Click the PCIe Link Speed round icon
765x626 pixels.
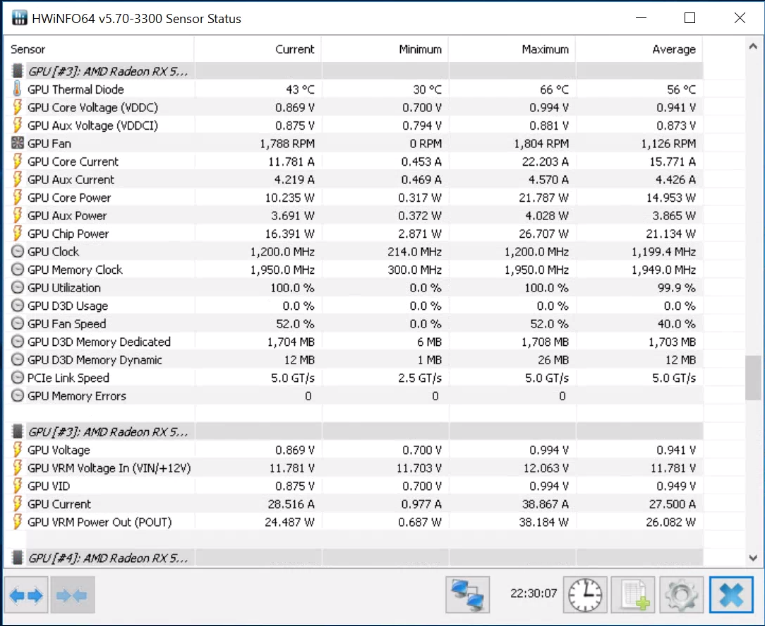click(17, 378)
